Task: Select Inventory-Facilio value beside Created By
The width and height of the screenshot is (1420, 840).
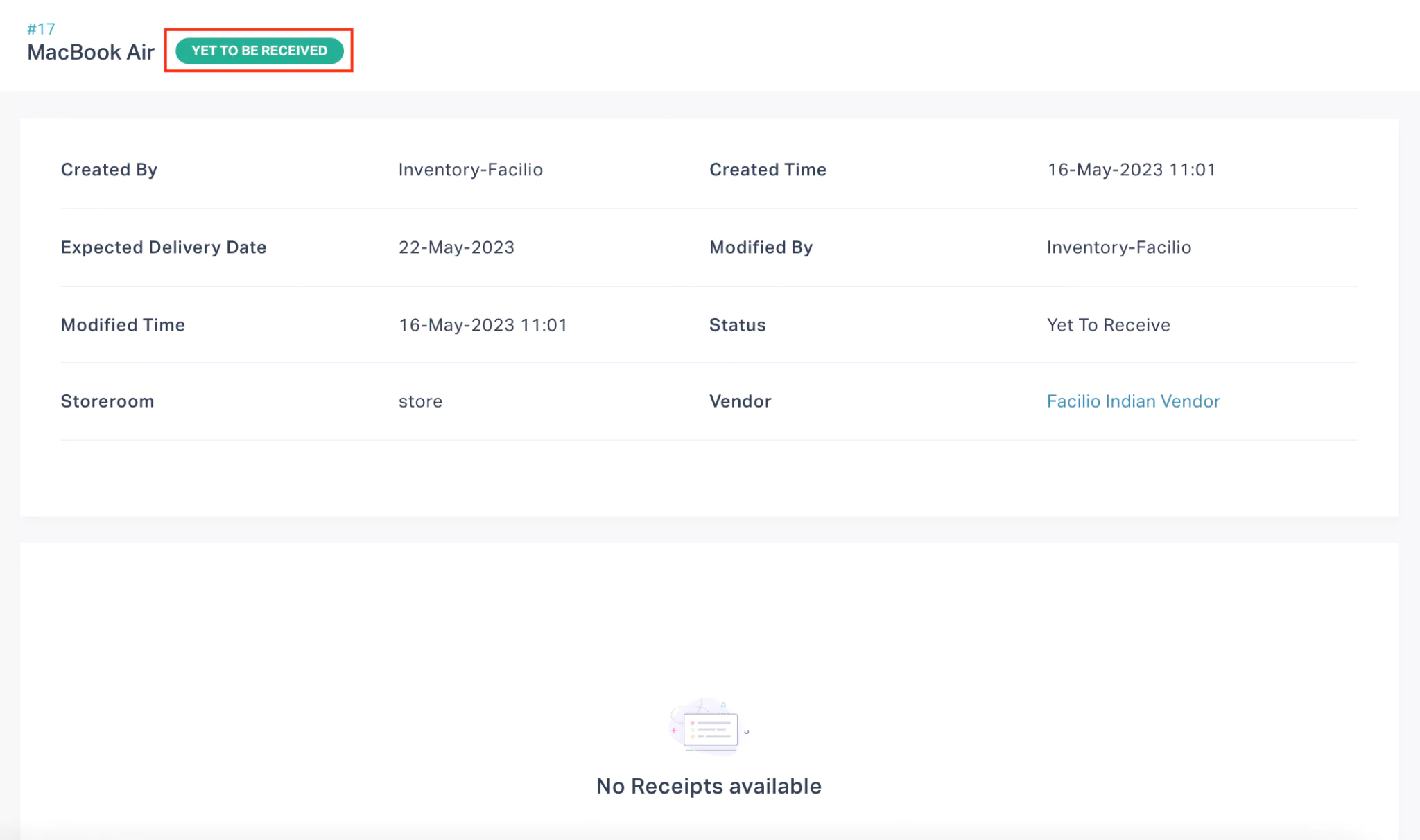Action: (470, 170)
